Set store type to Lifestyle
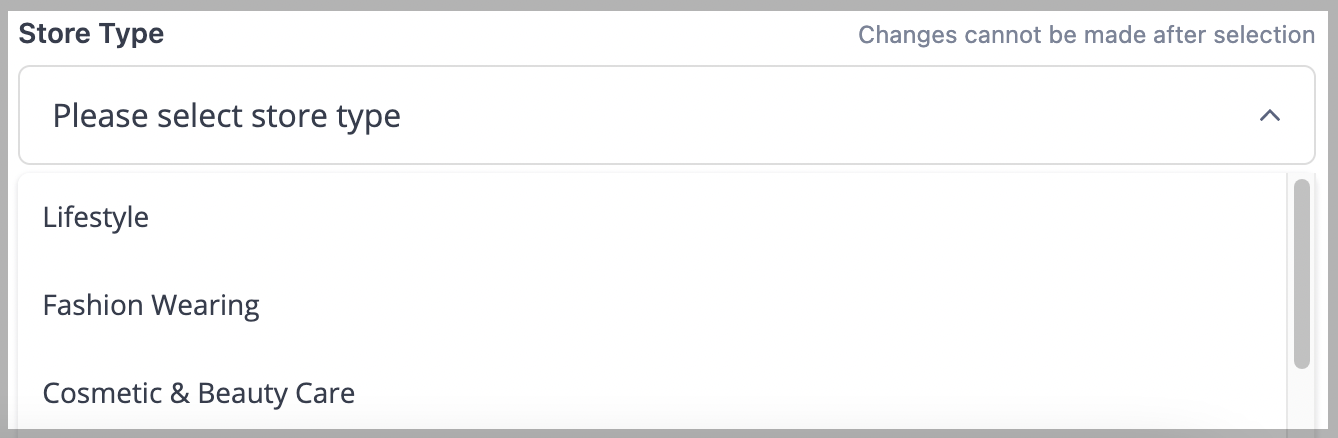Screen dimensions: 1338x438 point(652,217)
